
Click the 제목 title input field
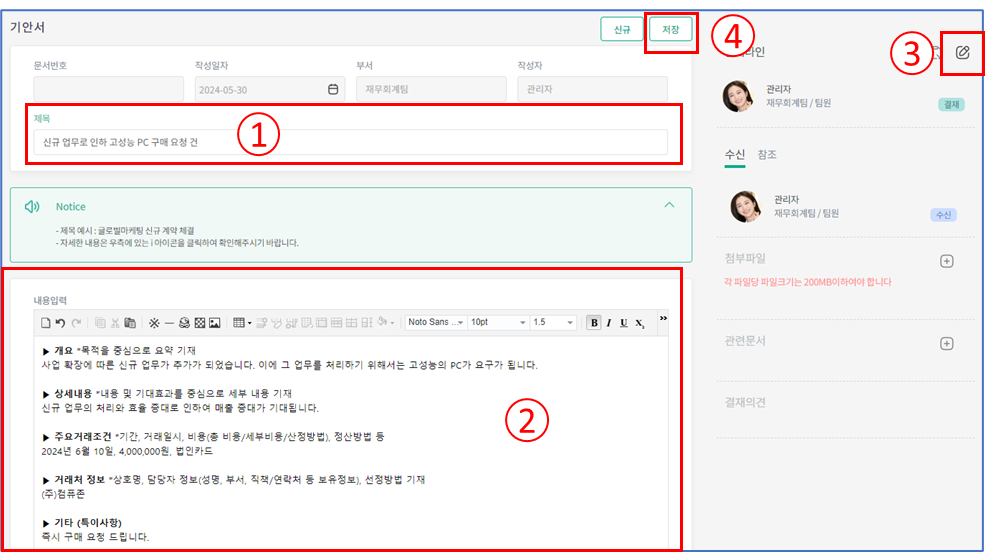[350, 142]
